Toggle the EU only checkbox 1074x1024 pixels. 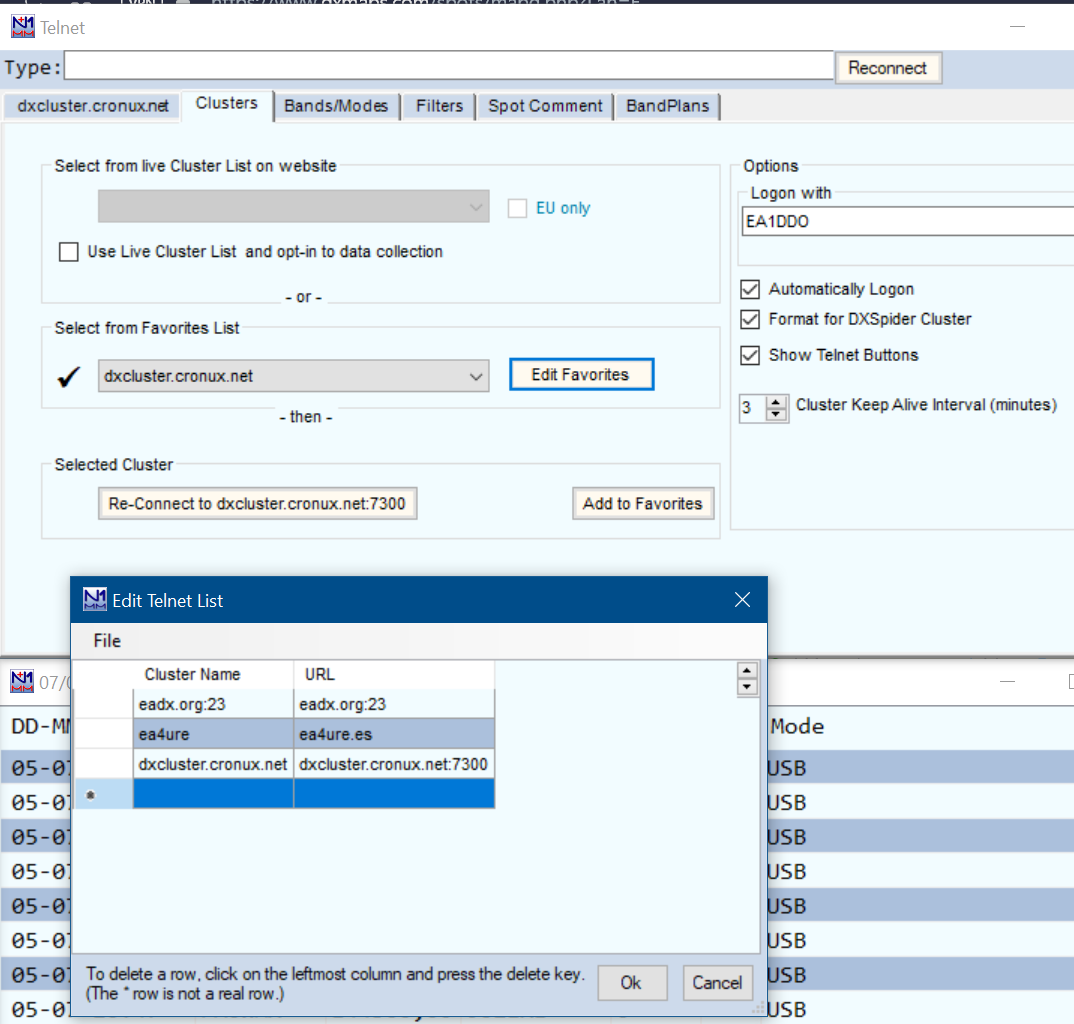pyautogui.click(x=517, y=208)
